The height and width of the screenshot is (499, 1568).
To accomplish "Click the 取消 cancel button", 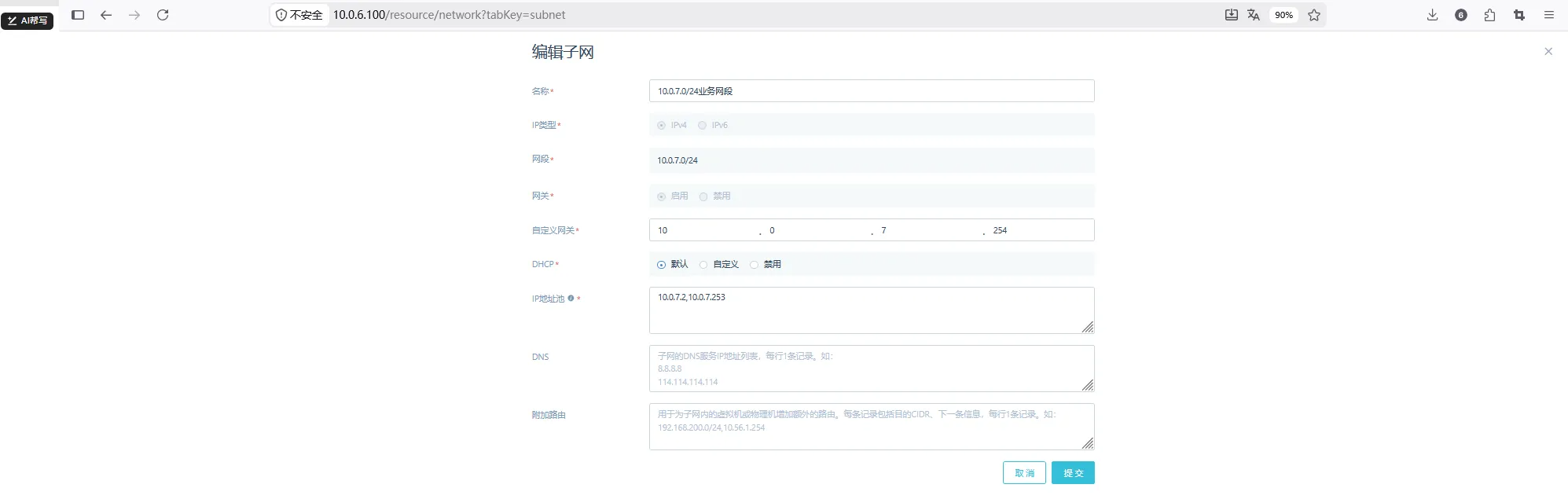I will point(1024,473).
